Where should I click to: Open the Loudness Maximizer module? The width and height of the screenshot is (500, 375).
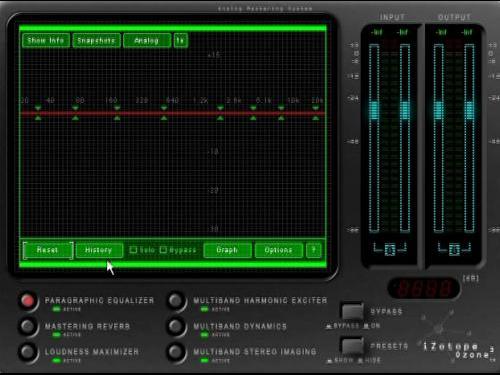pos(28,352)
